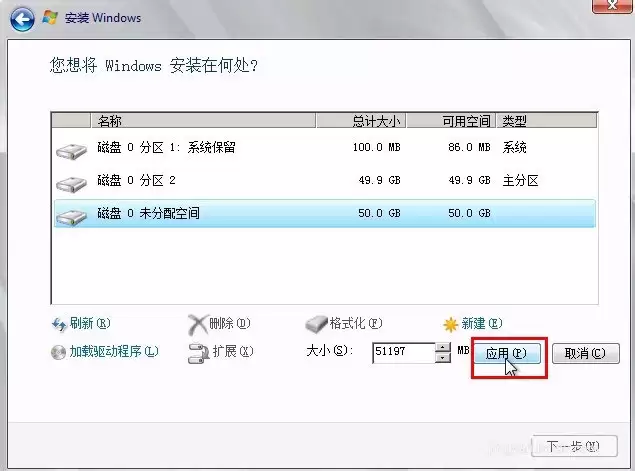Image resolution: width=635 pixels, height=471 pixels.
Task: Click 新建(E) new partition link
Action: tap(482, 323)
